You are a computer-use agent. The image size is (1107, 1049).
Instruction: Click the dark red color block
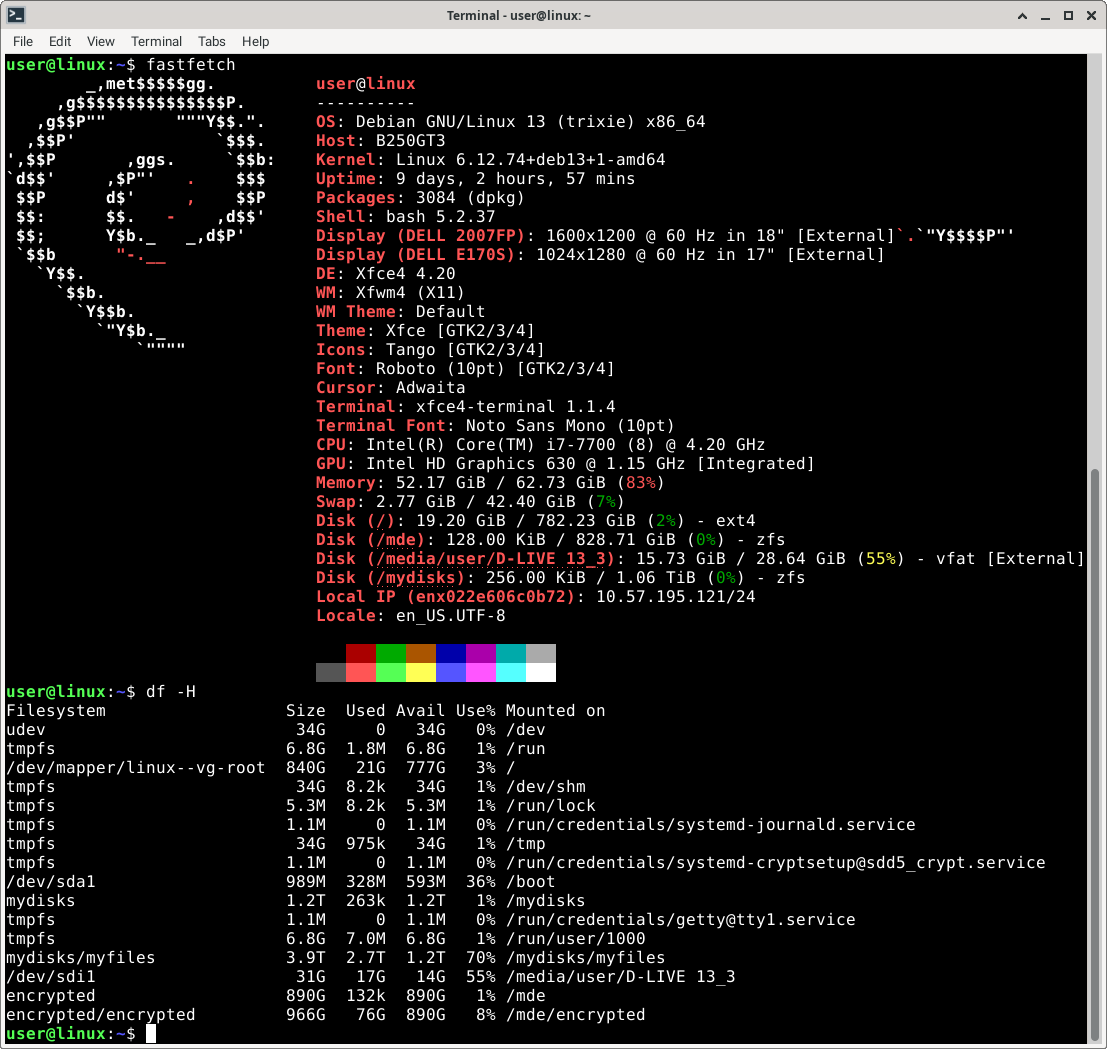click(x=361, y=653)
